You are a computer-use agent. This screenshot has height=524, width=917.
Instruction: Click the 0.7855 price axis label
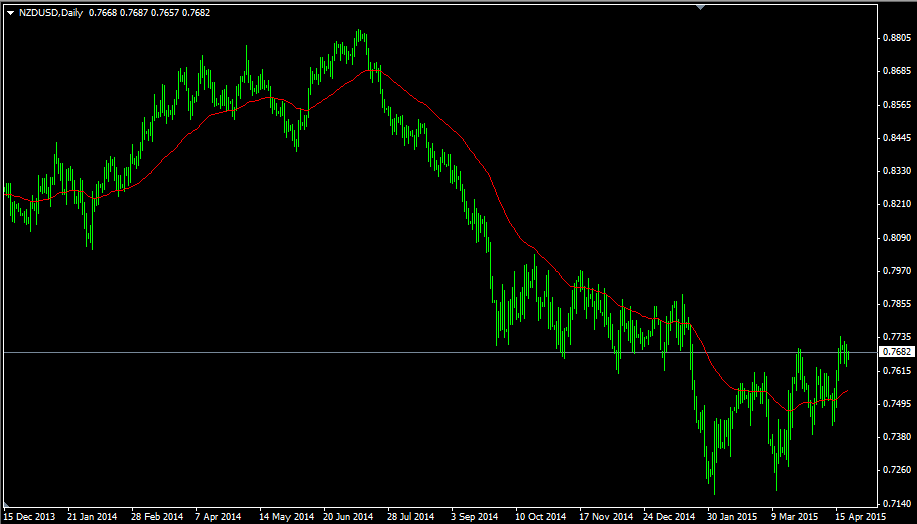(x=897, y=304)
